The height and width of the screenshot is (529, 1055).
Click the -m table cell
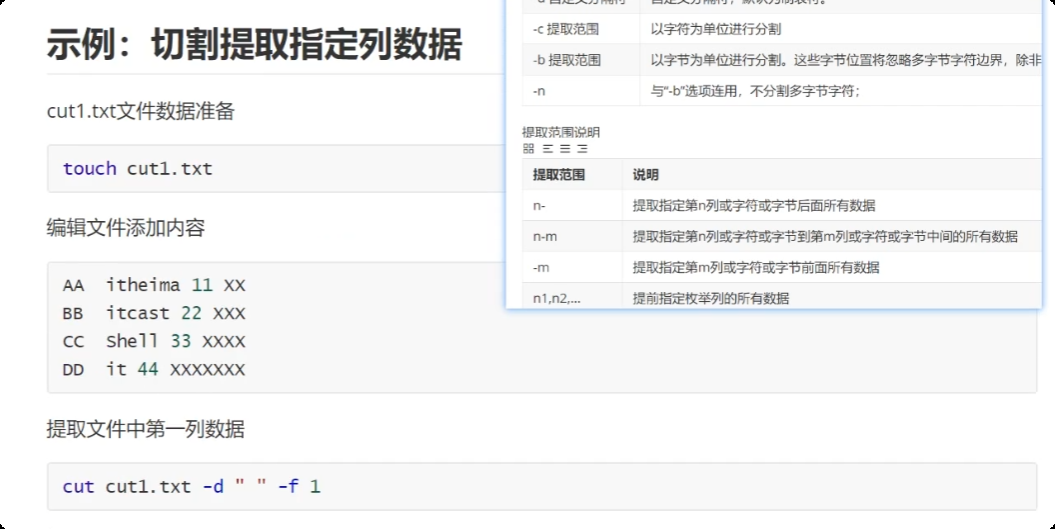click(x=573, y=267)
